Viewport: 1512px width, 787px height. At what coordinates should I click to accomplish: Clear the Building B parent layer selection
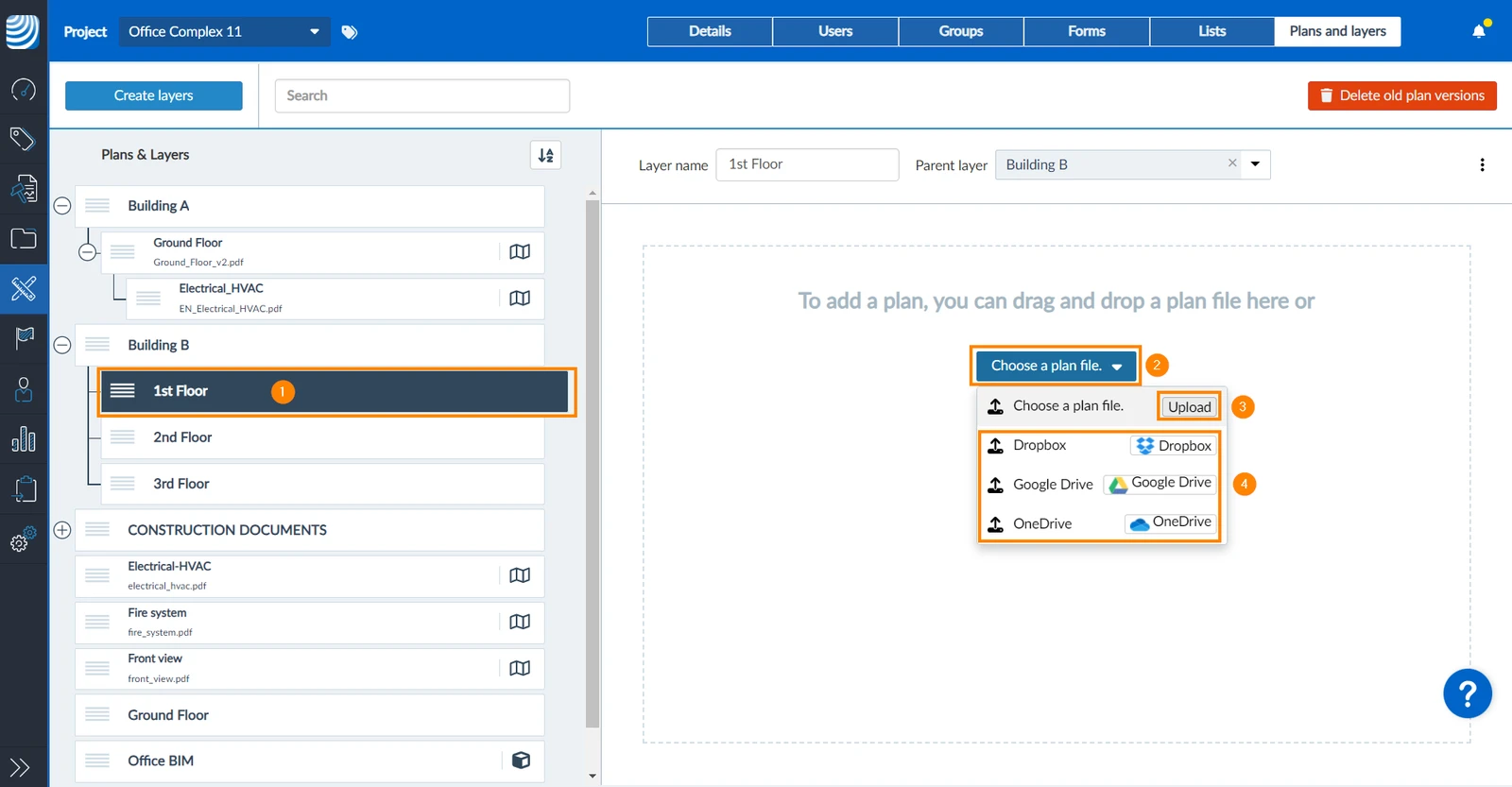(1232, 163)
